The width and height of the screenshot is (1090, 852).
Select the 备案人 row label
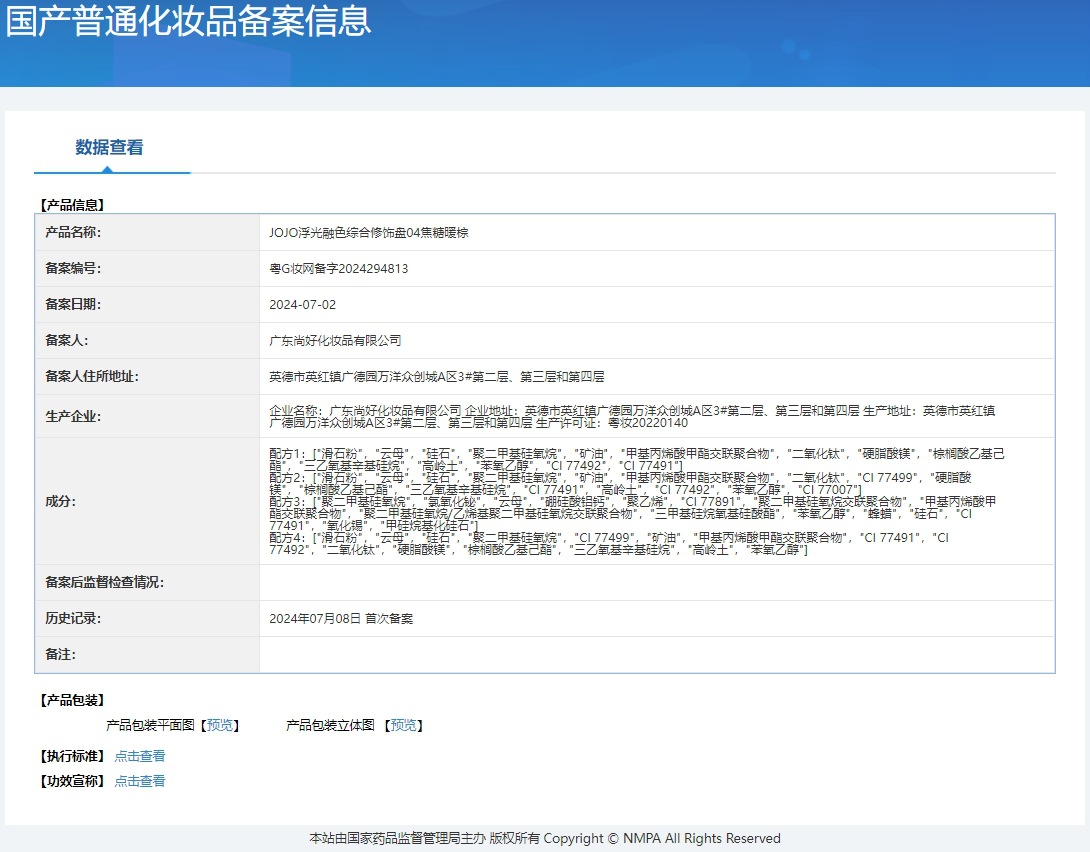67,341
